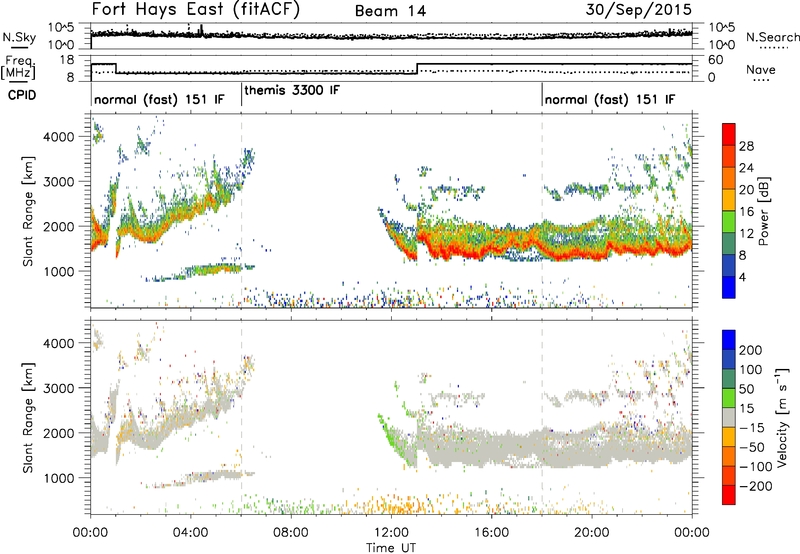Viewport: 800px width, 554px height.
Task: Click the '16:00' time tick label
Action: (x=491, y=533)
